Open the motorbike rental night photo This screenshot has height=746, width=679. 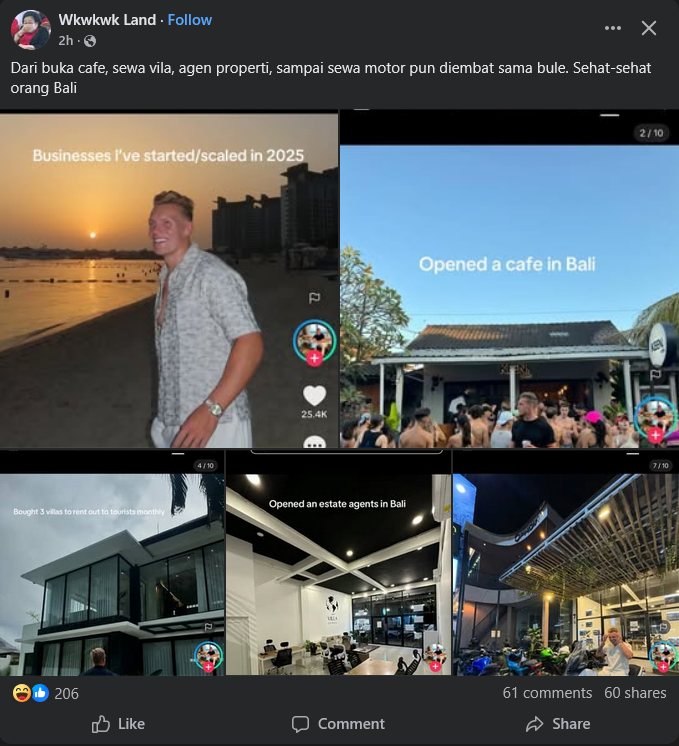click(x=566, y=562)
